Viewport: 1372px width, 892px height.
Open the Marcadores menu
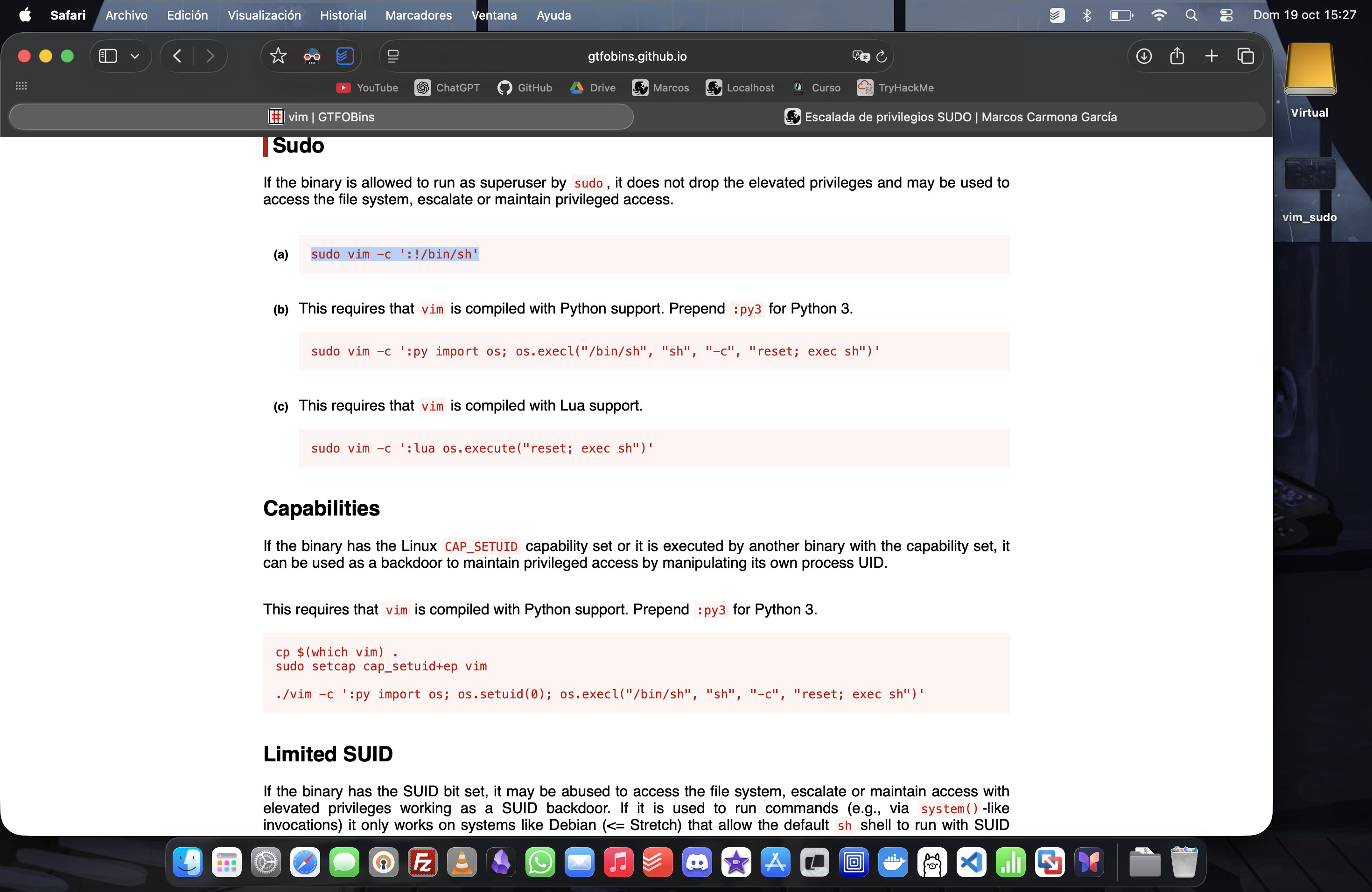click(x=419, y=15)
